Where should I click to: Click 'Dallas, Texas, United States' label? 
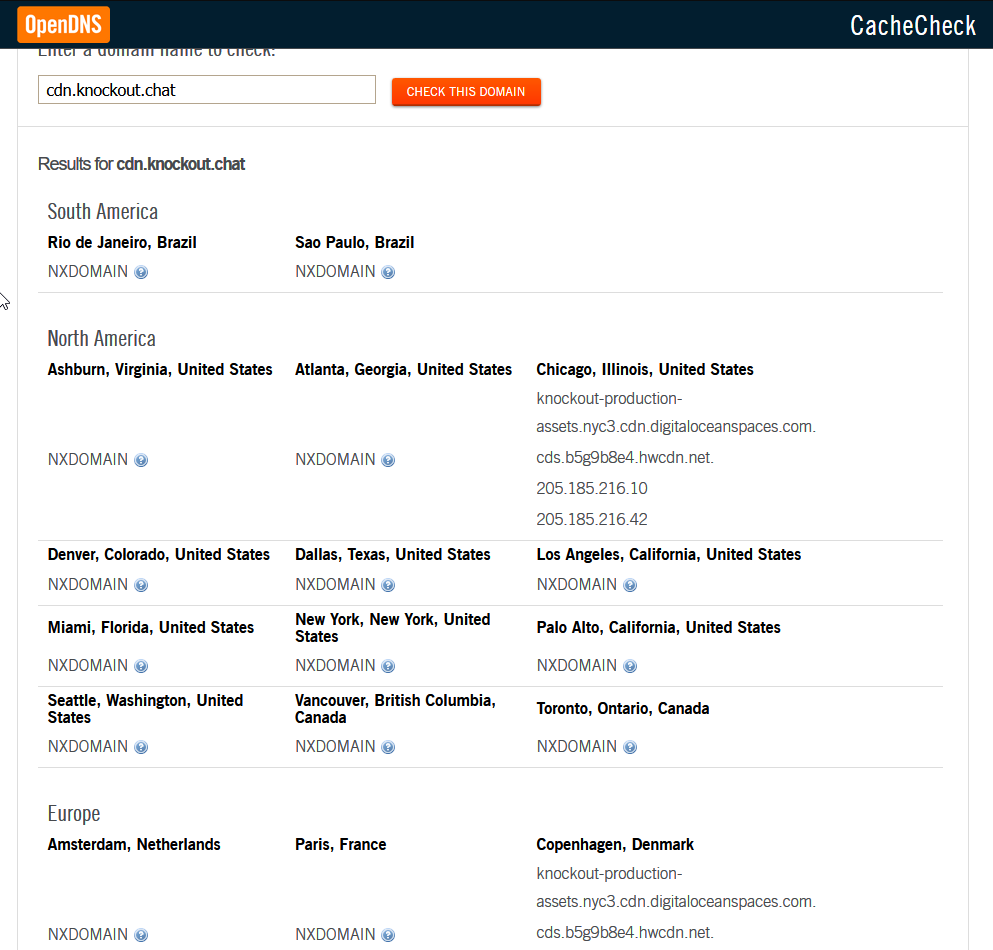[393, 555]
